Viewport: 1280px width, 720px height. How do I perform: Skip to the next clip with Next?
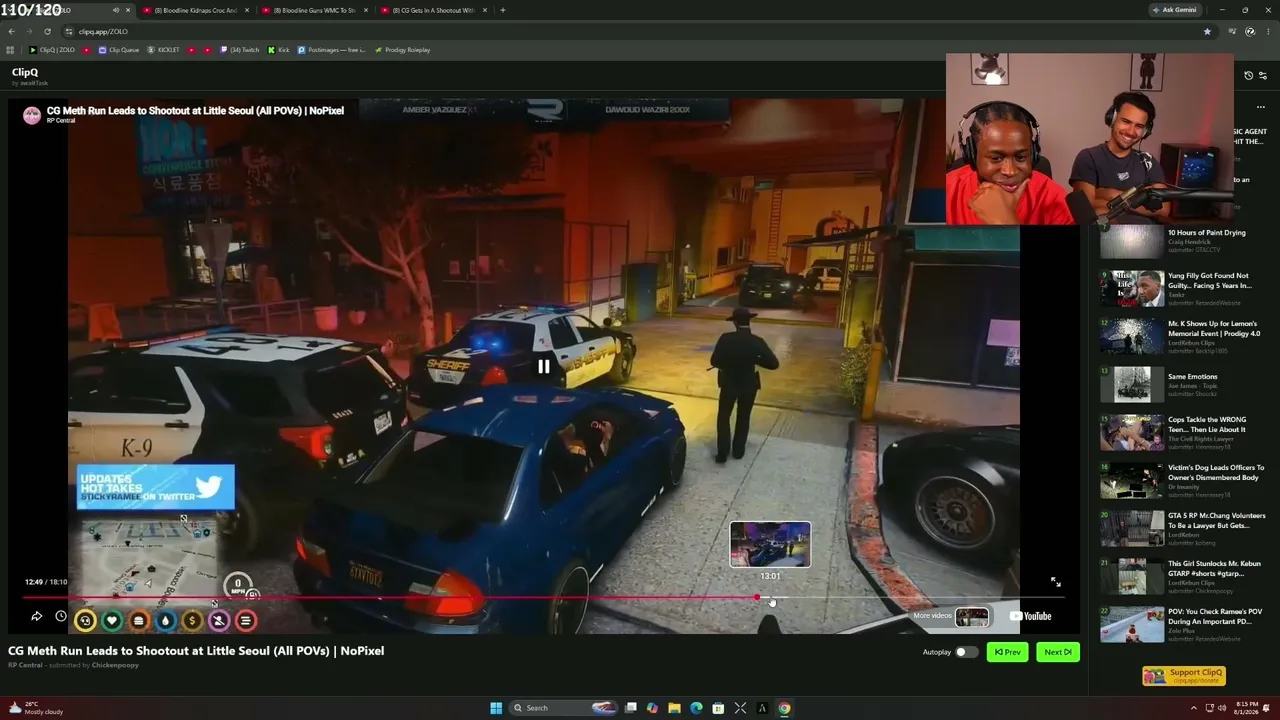click(x=1058, y=652)
